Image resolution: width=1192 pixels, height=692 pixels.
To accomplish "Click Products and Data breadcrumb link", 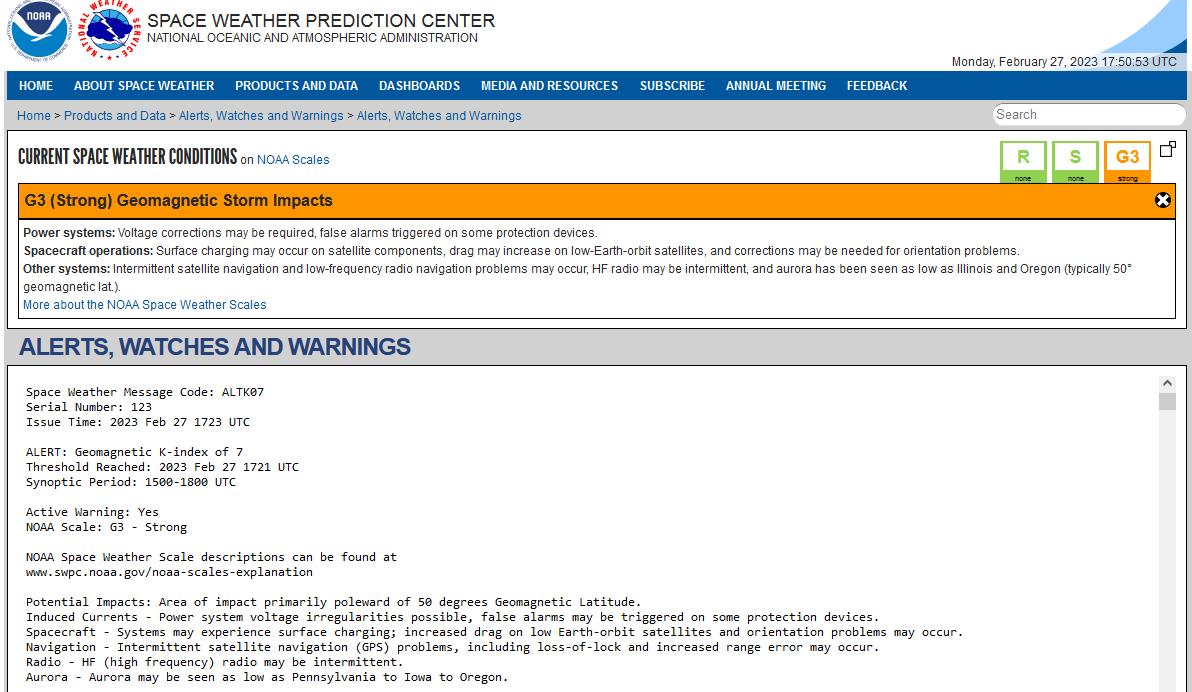I will click(115, 116).
